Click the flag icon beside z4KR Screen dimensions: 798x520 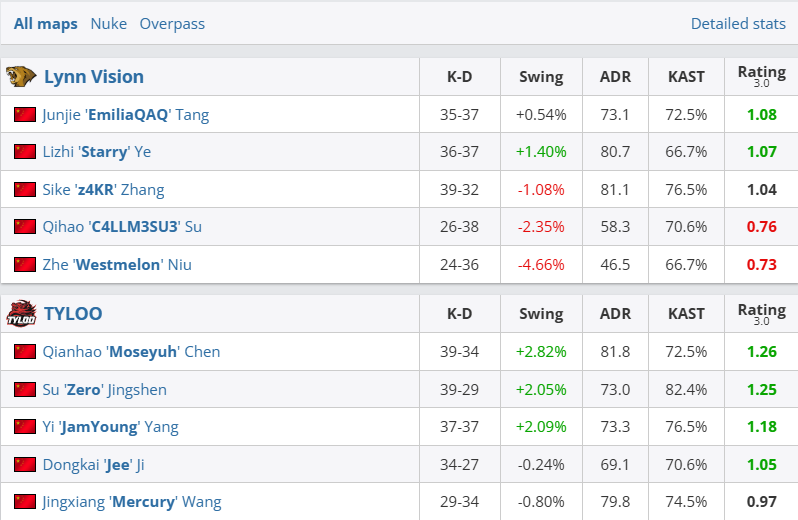click(25, 190)
